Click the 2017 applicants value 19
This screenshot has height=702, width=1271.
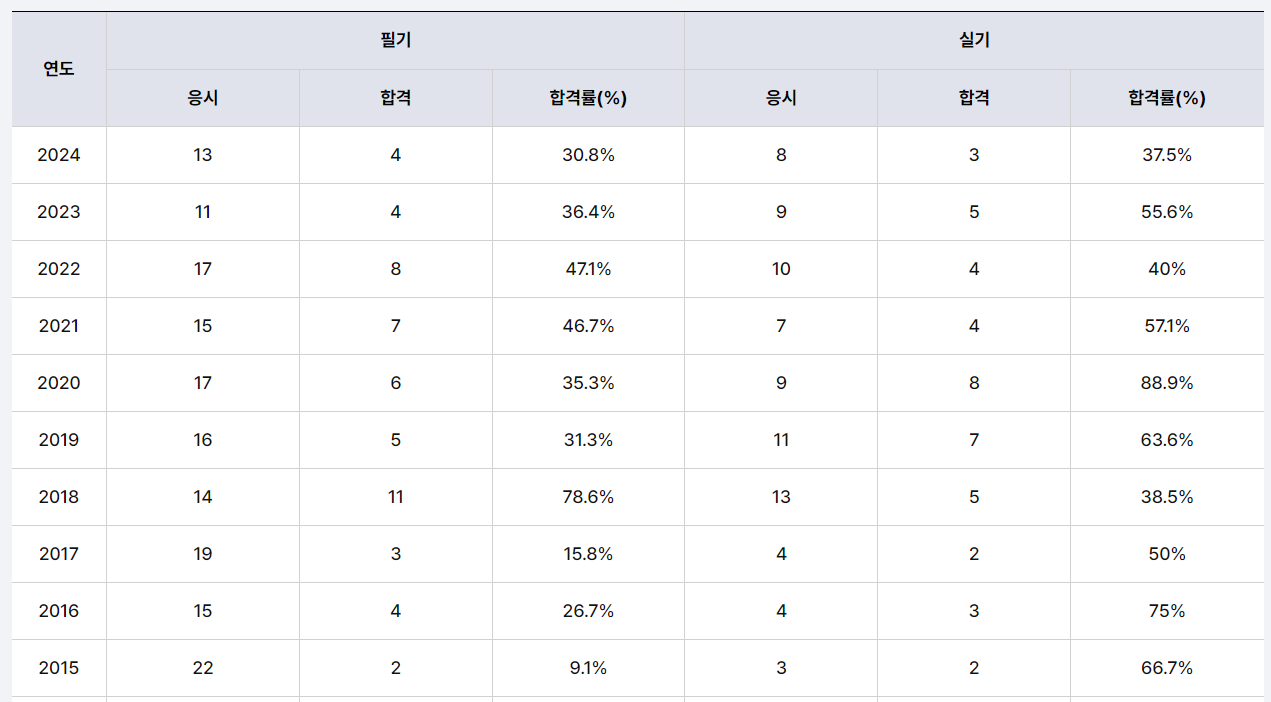coord(203,554)
